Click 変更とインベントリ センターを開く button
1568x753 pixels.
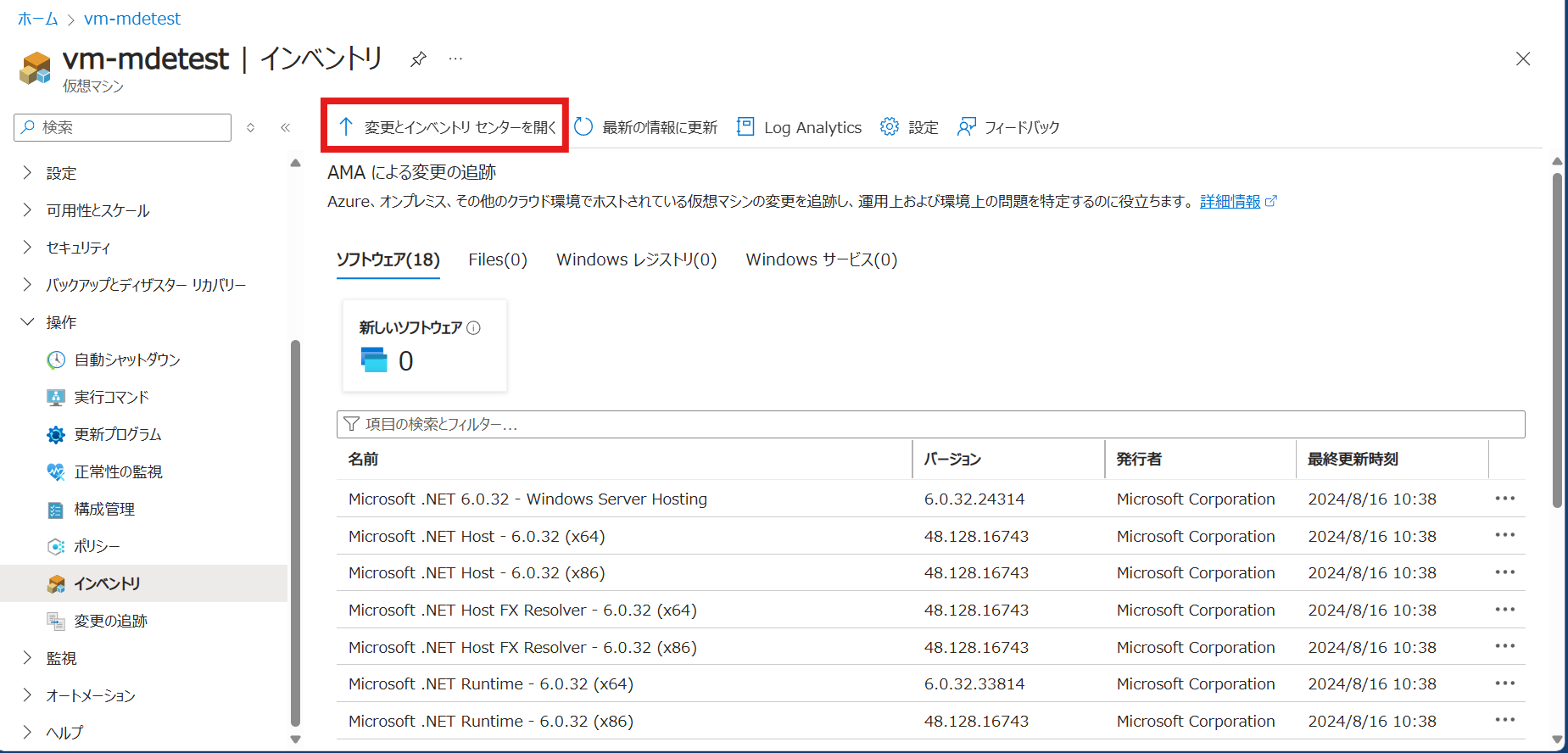pos(446,127)
